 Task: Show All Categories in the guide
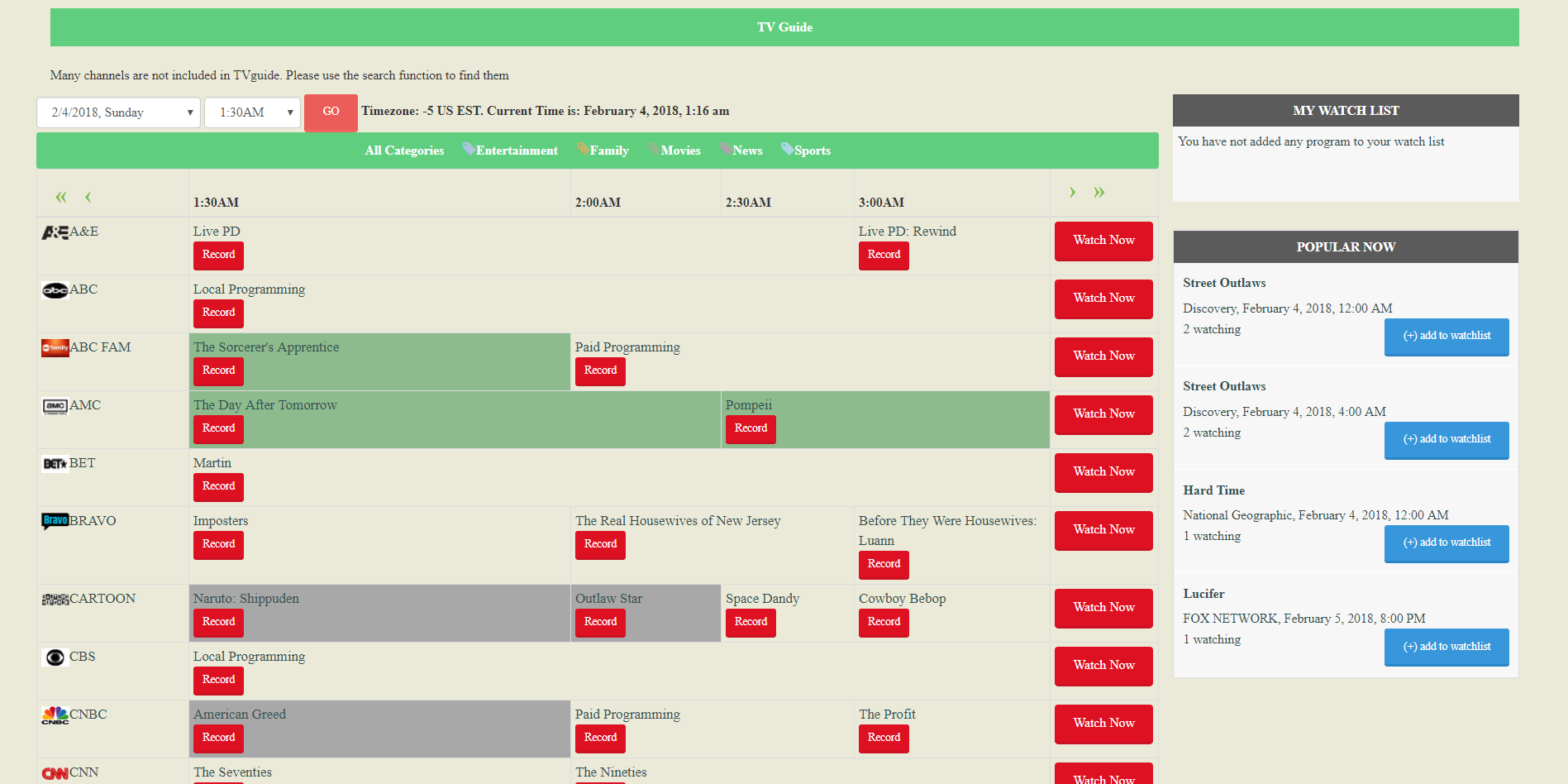(404, 151)
